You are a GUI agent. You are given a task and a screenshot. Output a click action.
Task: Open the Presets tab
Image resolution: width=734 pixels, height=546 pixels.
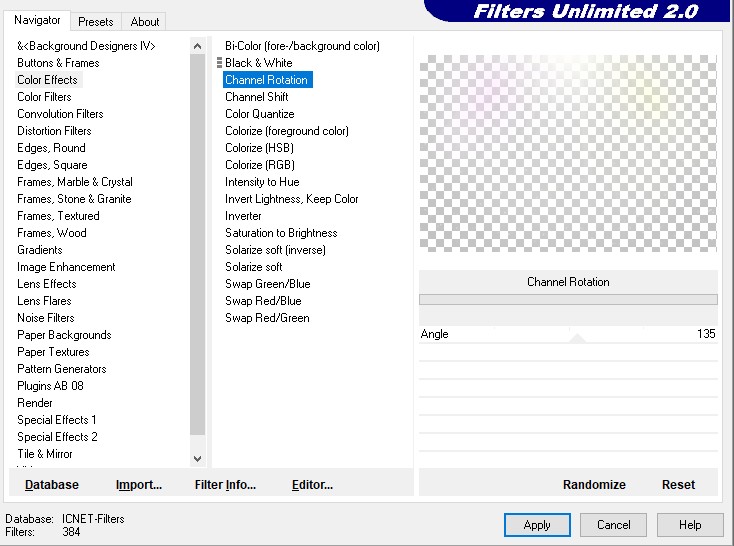tap(96, 22)
